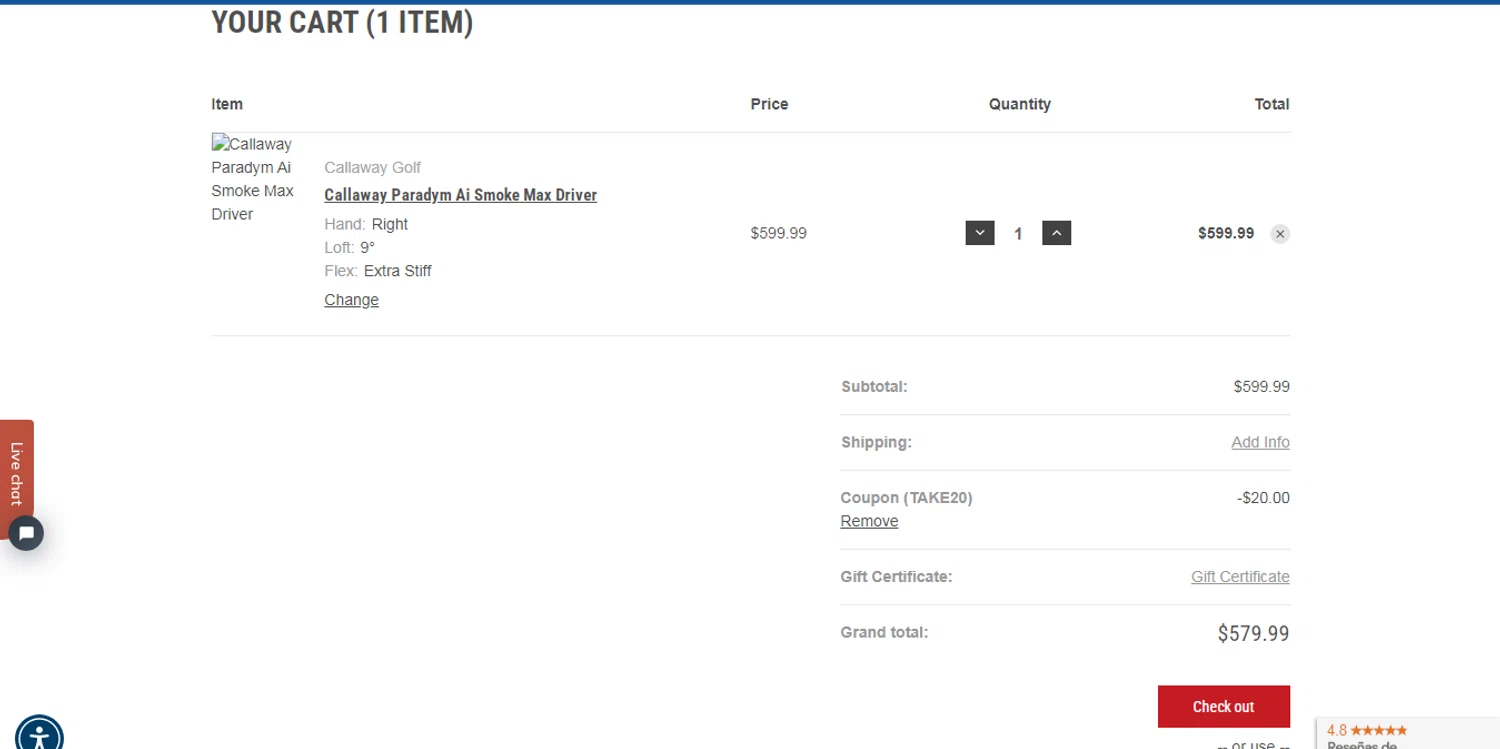Select the Extra Stiff flex value

[x=398, y=271]
